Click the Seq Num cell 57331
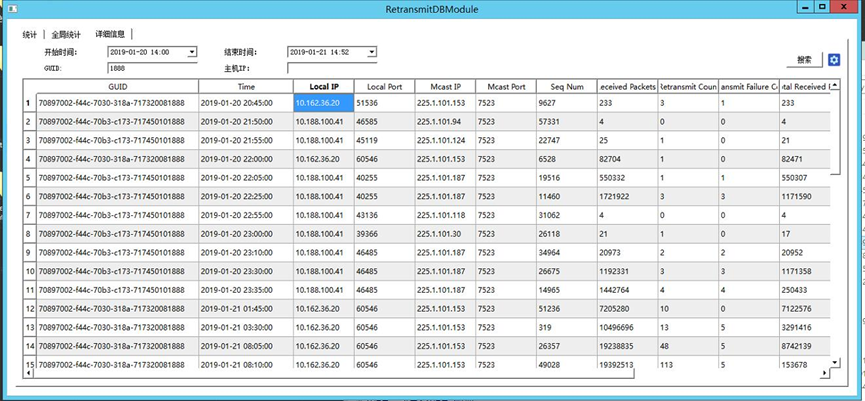 (567, 121)
